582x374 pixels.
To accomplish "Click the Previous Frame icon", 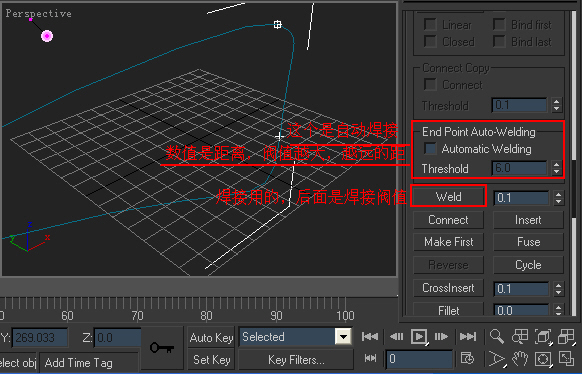I will pyautogui.click(x=396, y=337).
